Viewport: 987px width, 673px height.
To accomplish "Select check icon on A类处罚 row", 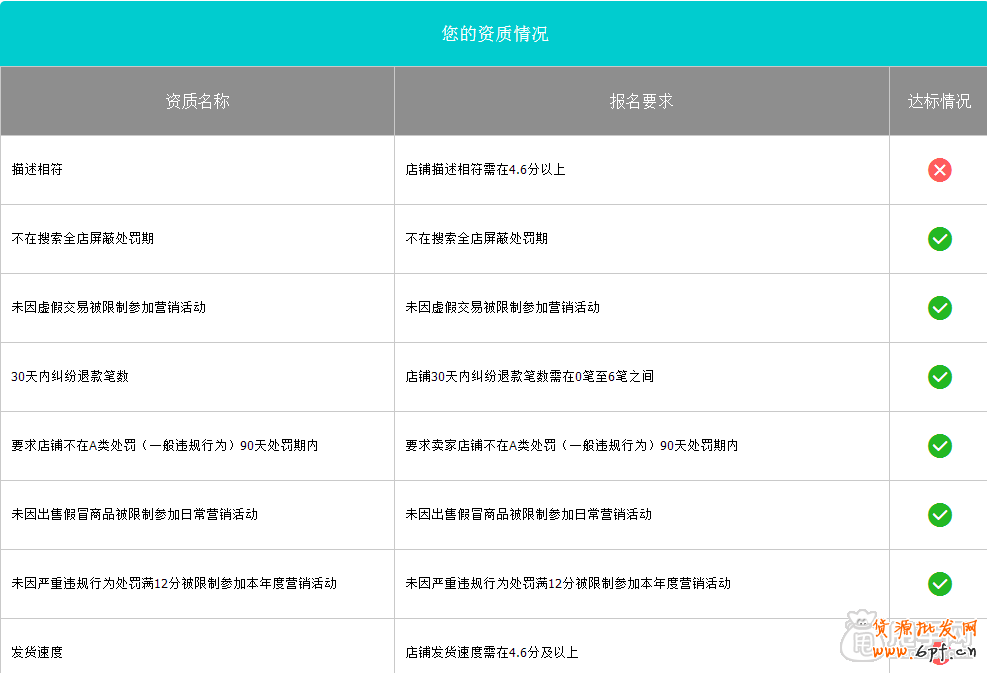I will coord(939,446).
